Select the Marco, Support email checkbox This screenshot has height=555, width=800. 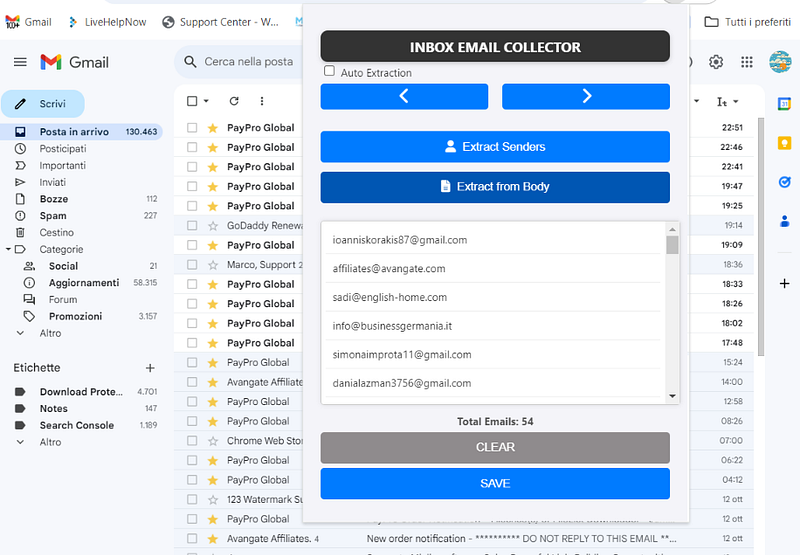192,265
